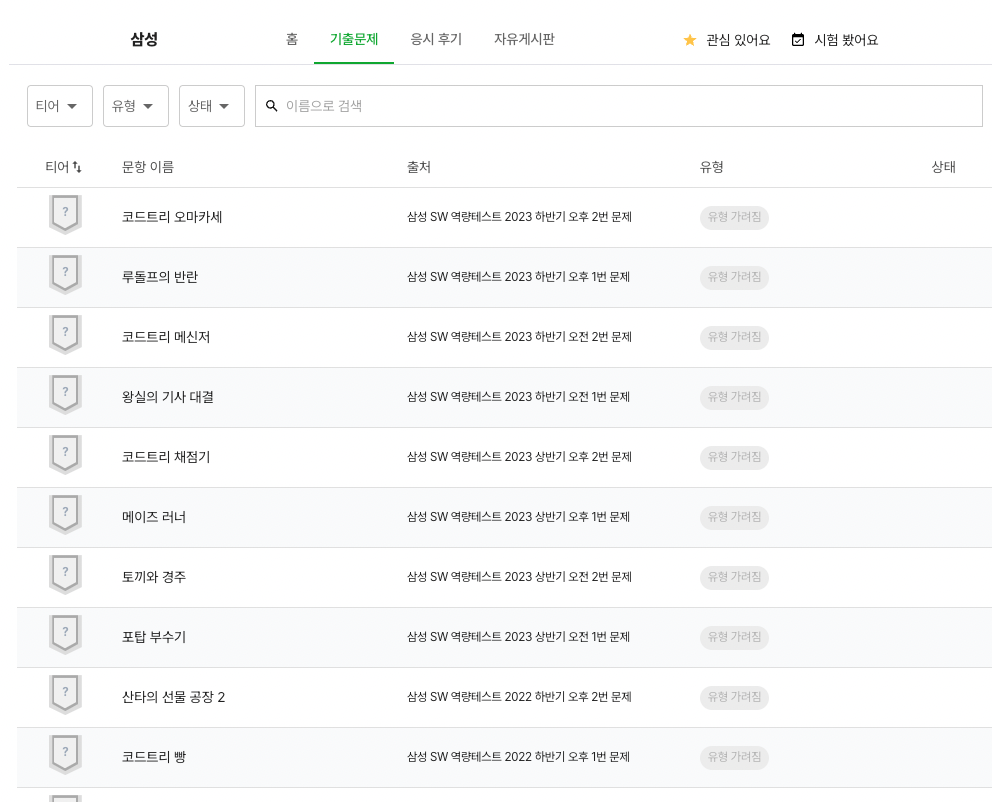Screen dimensions: 992x802
Task: Open the 유형 filter dropdown
Action: point(136,106)
